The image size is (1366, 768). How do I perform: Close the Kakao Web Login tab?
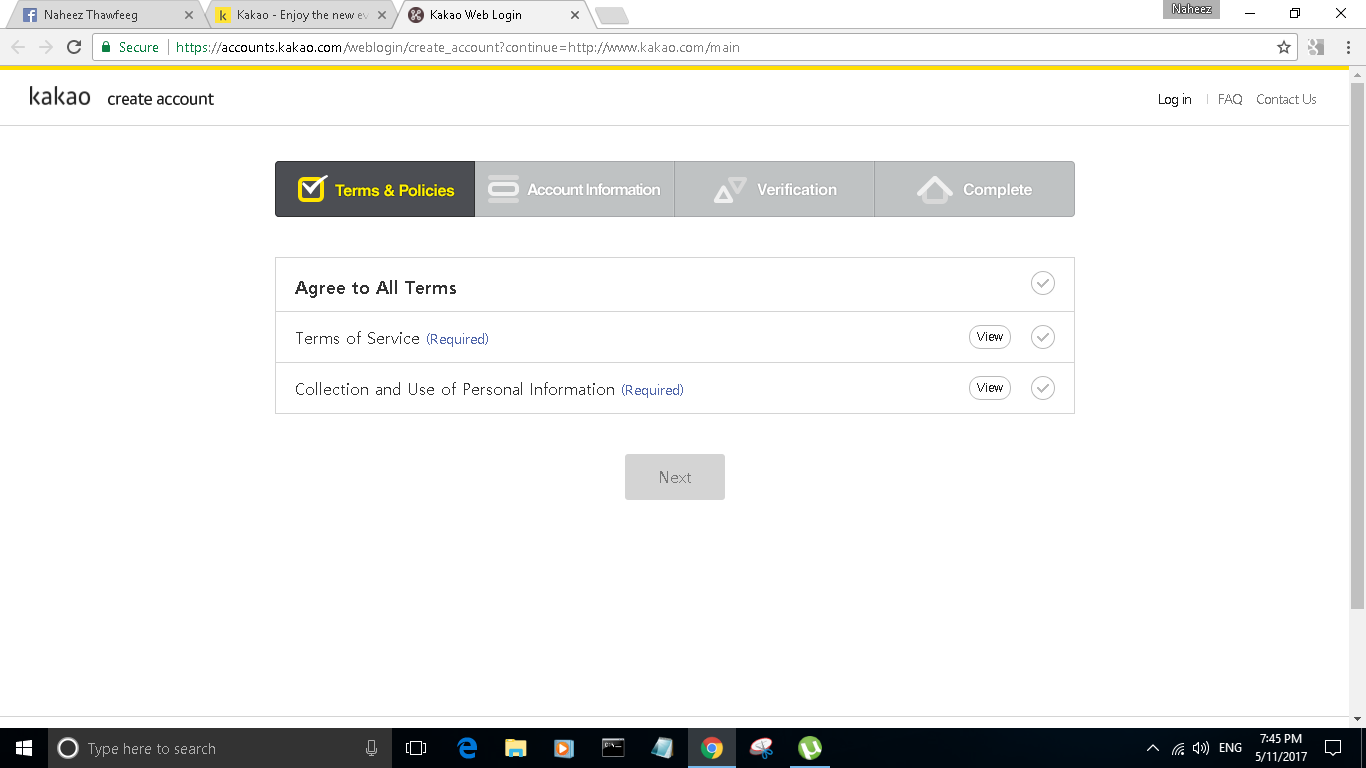click(x=574, y=15)
